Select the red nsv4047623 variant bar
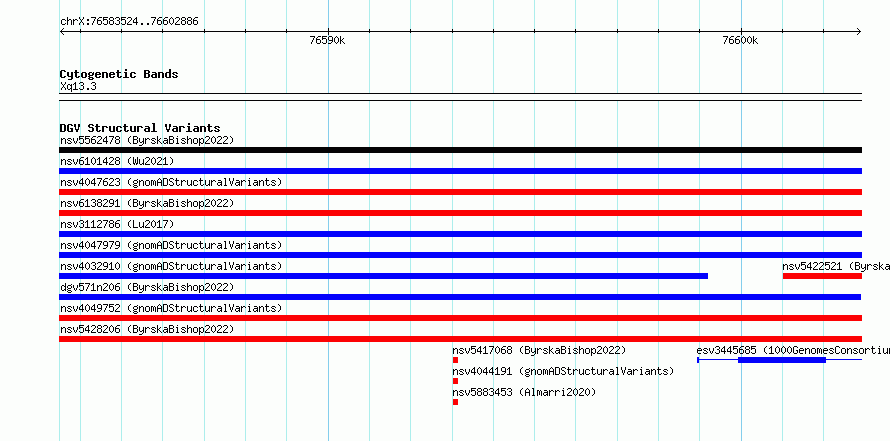Screen dimensions: 890x441 (460, 192)
